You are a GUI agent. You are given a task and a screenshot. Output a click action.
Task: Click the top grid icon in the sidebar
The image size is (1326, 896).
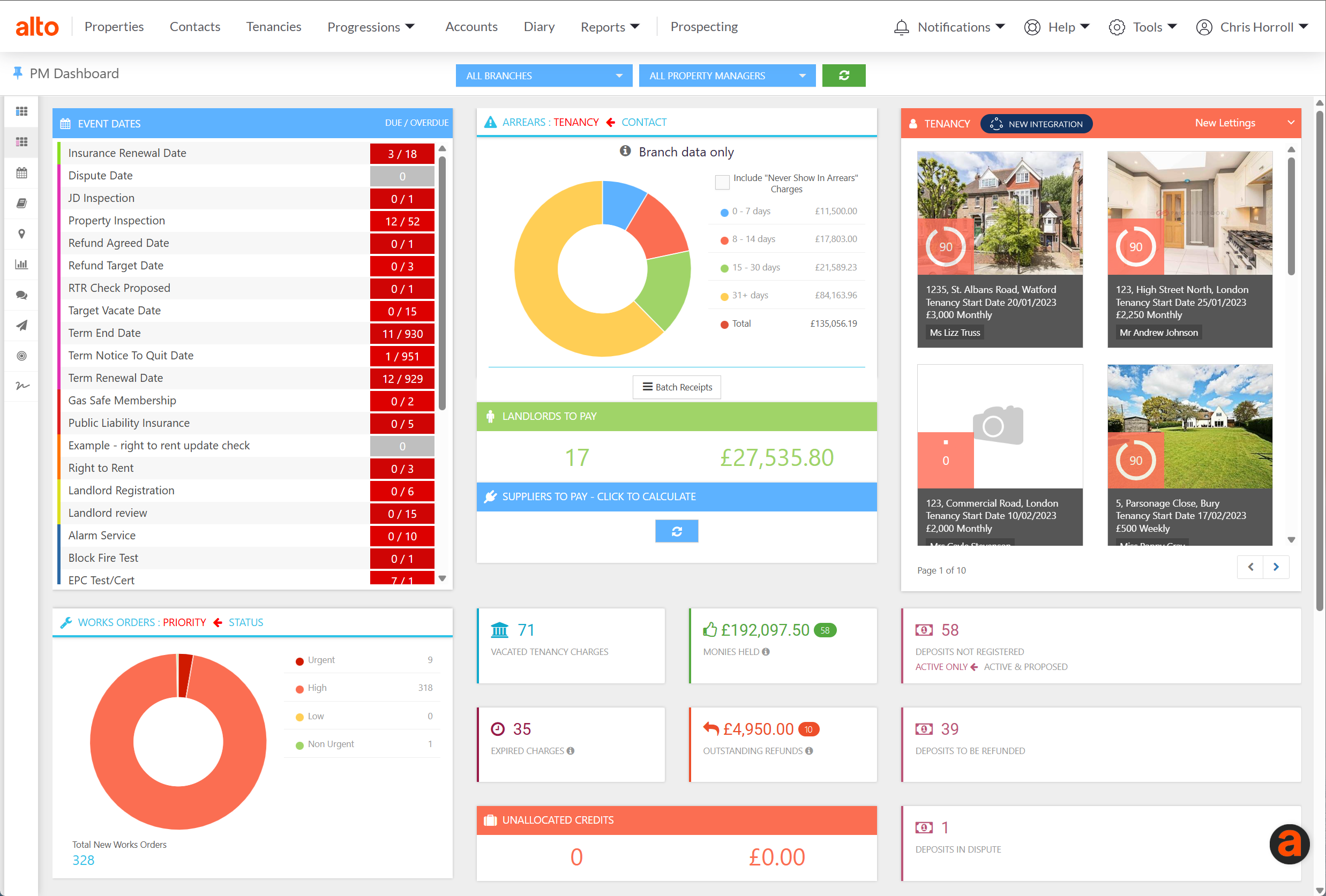21,111
